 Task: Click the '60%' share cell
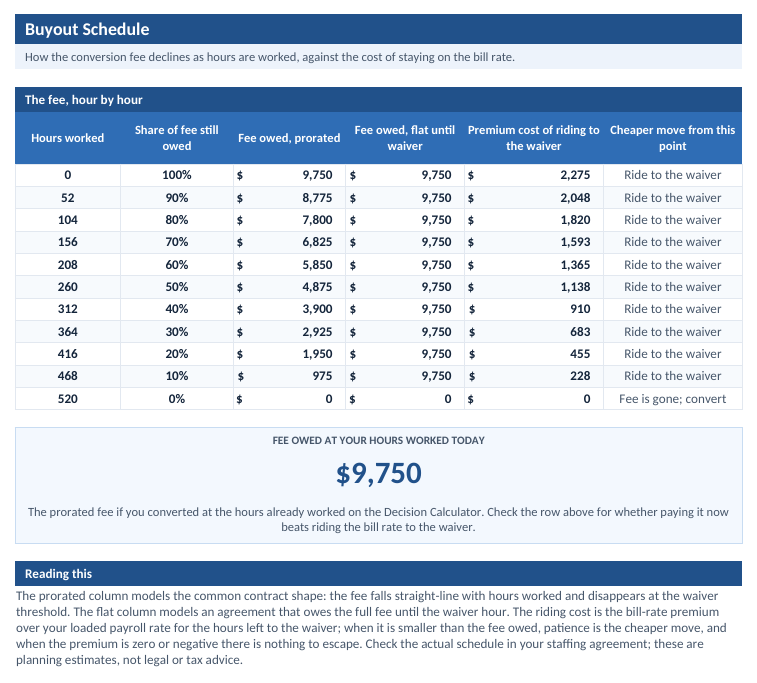pyautogui.click(x=177, y=265)
